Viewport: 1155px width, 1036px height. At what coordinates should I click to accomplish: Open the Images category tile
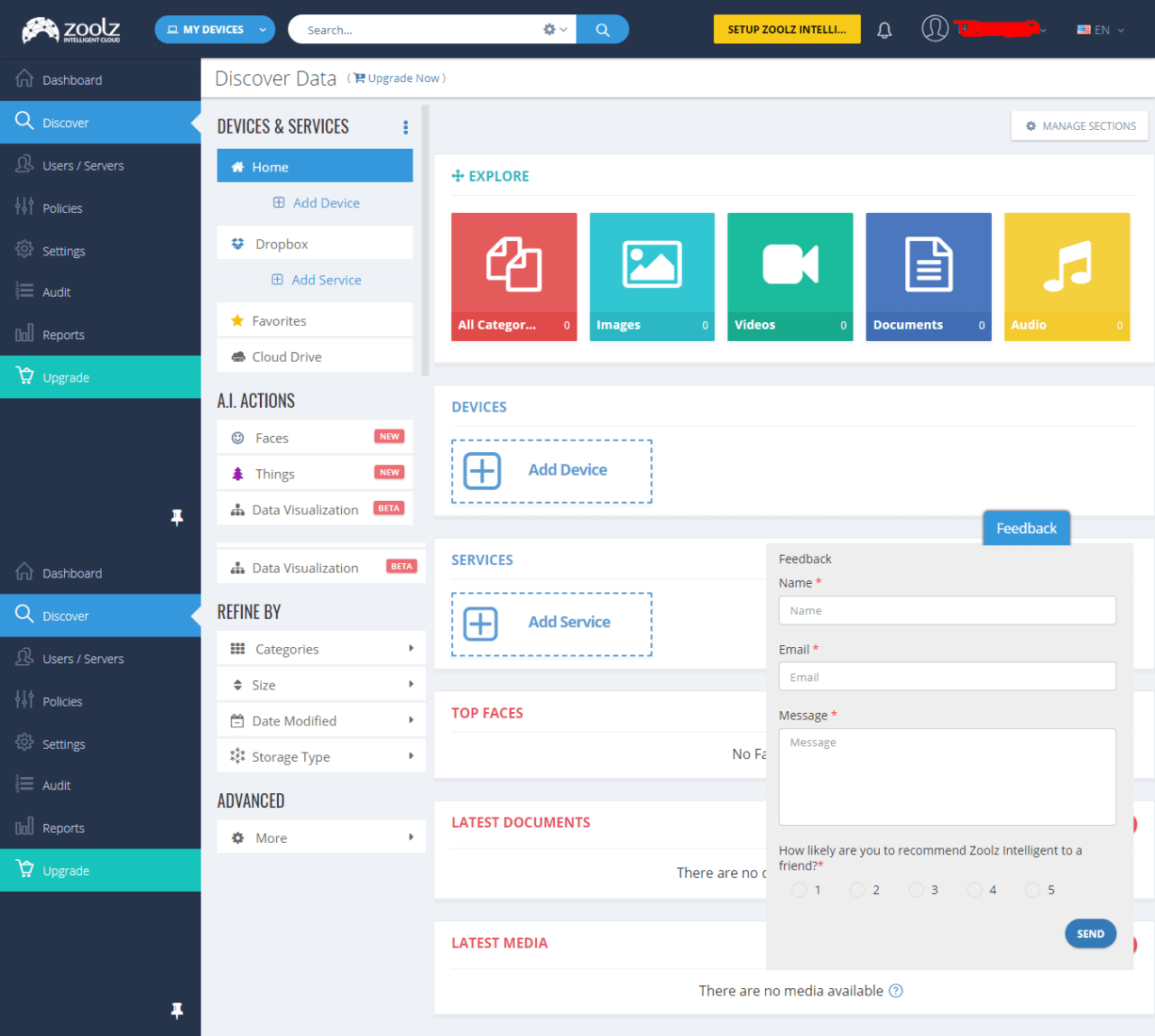coord(651,276)
